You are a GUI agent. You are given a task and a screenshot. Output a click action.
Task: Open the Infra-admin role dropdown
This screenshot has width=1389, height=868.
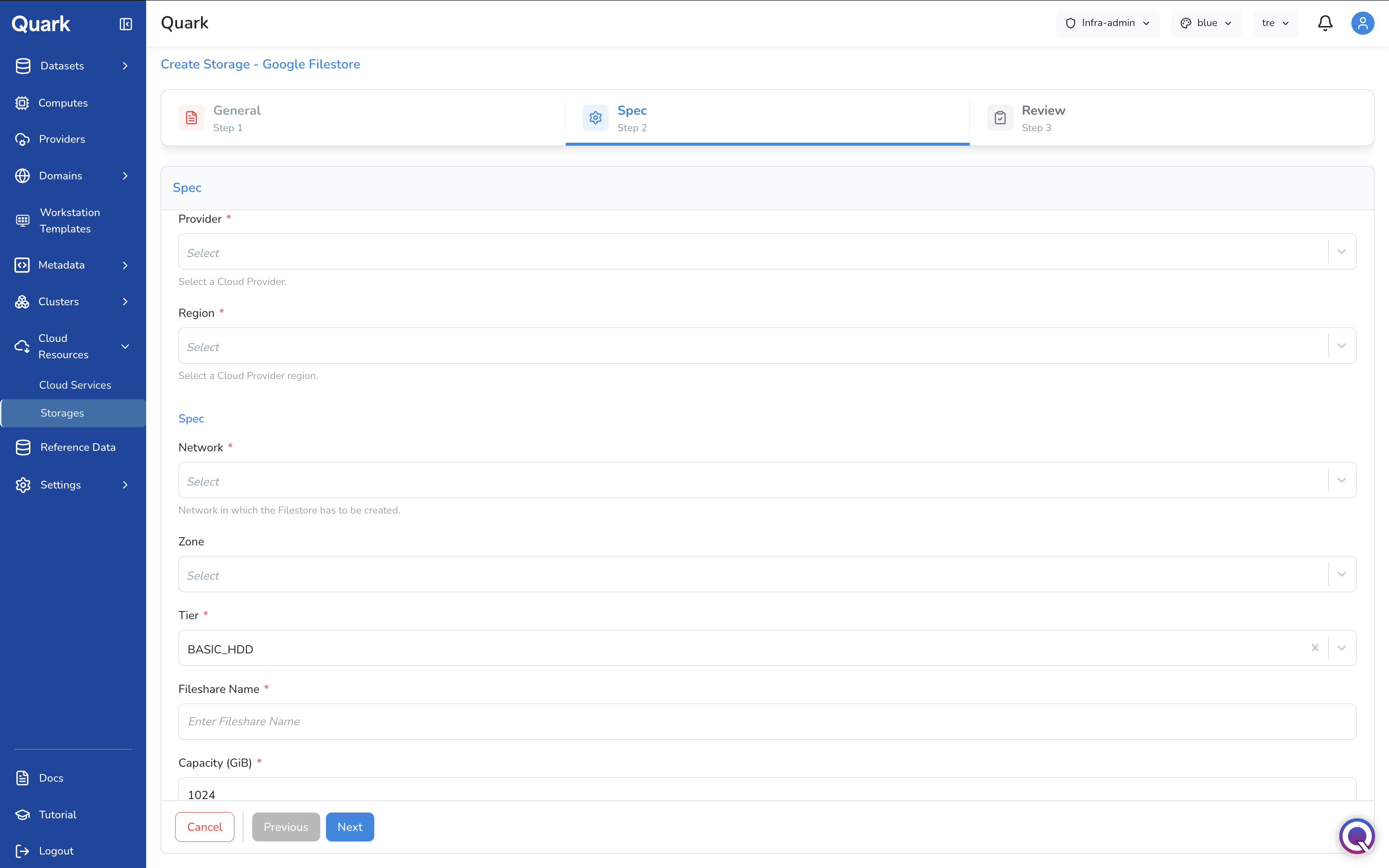[1107, 23]
